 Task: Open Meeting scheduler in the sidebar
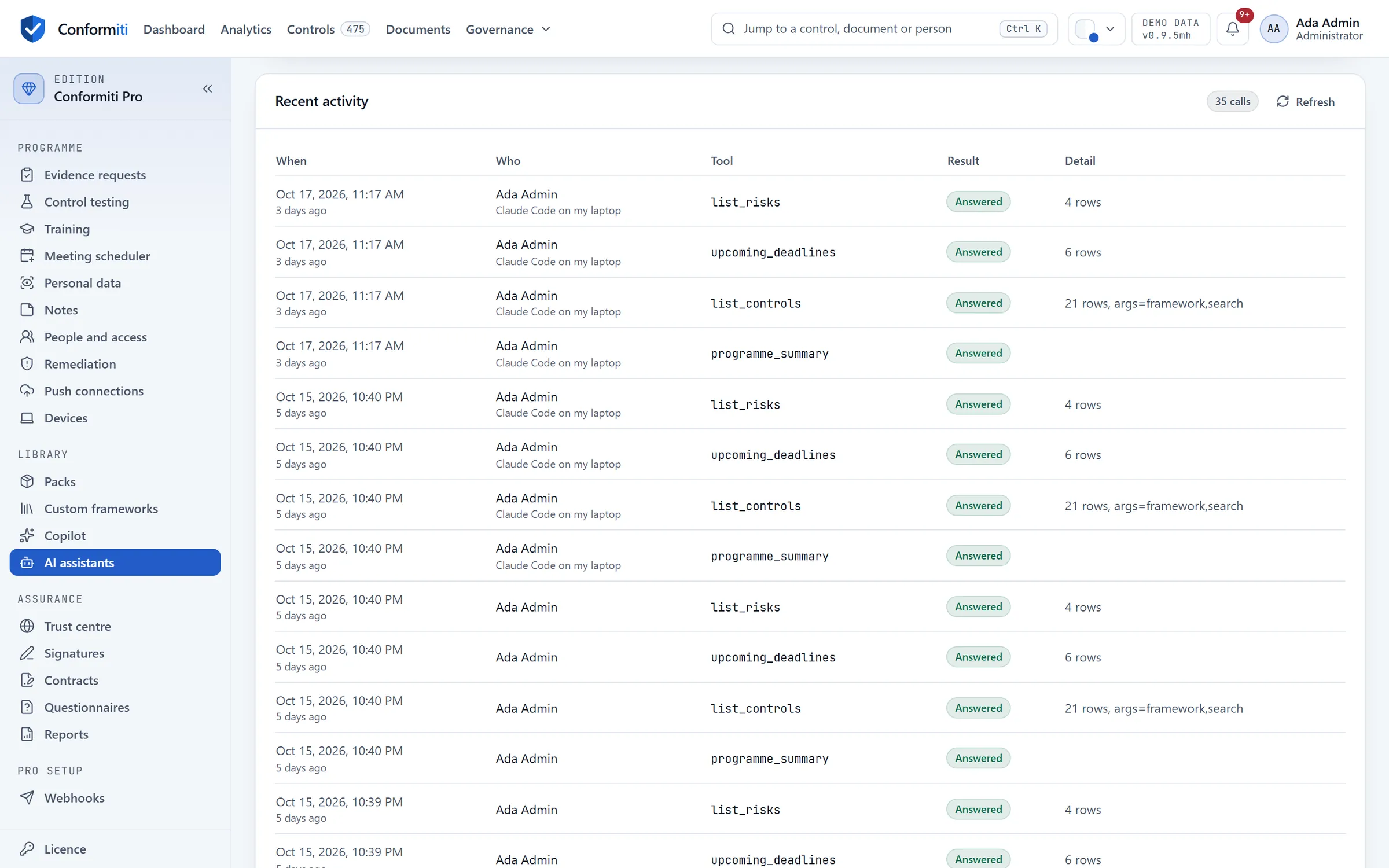115,256
